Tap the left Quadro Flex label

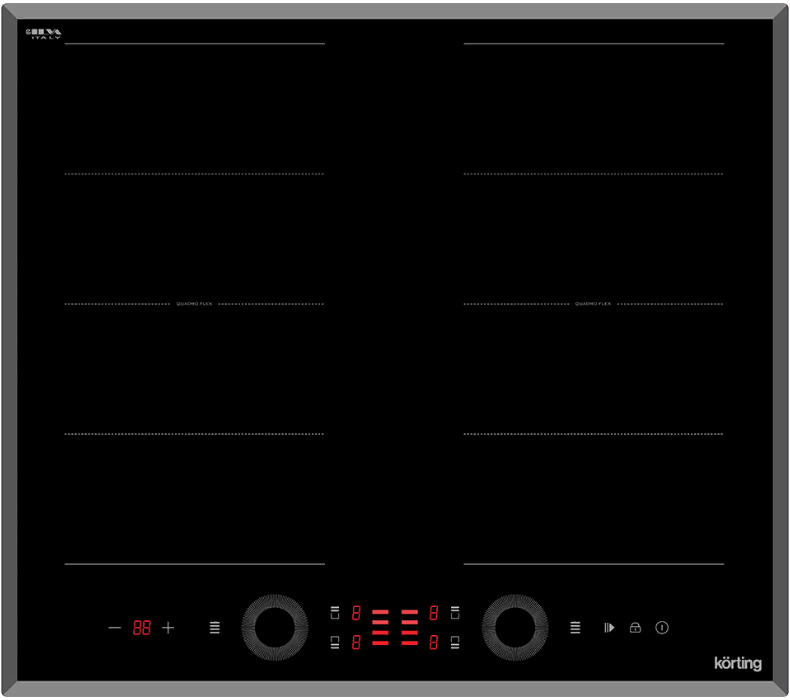[x=194, y=303]
